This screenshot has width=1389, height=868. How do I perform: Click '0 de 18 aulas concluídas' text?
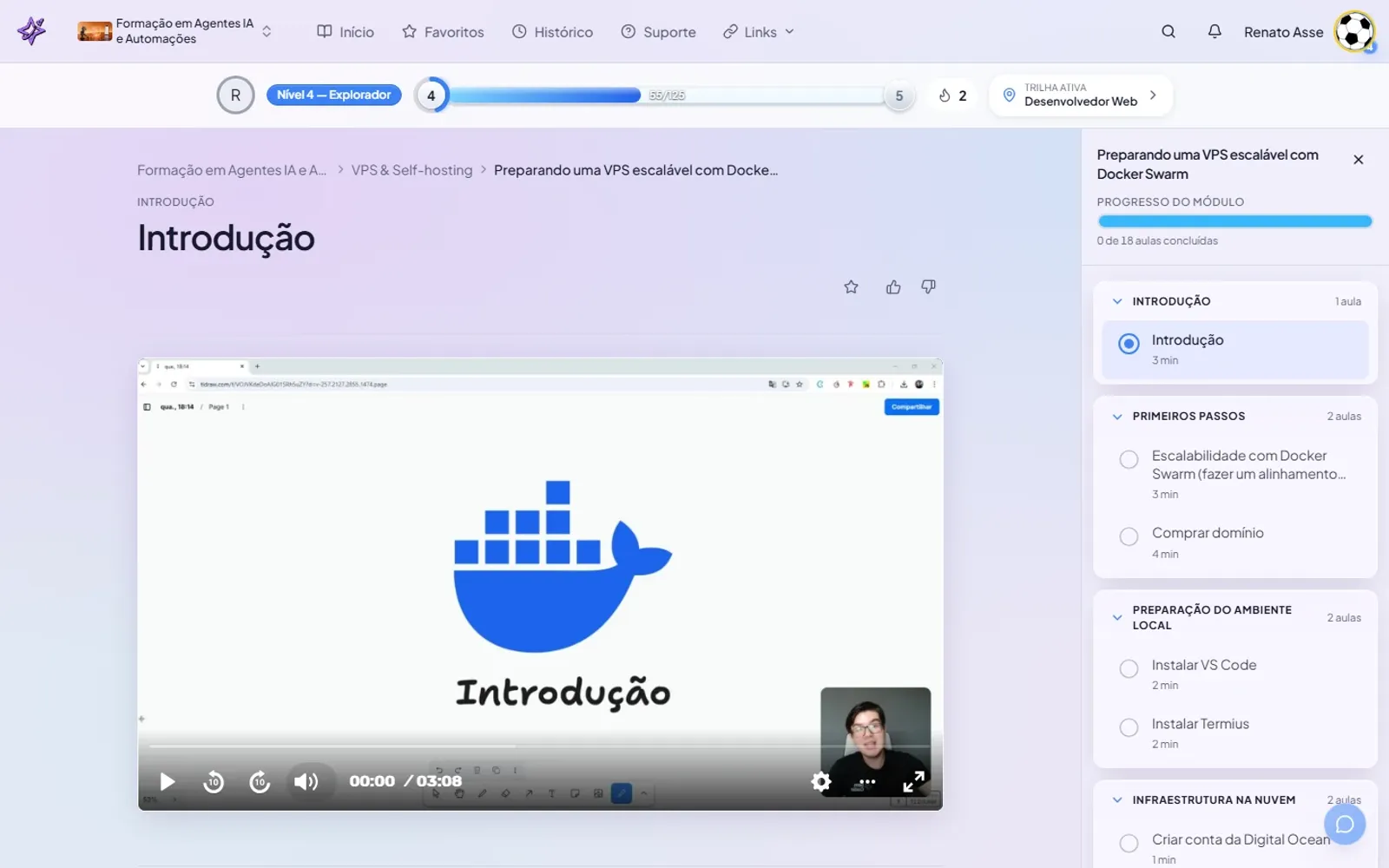pyautogui.click(x=1157, y=240)
